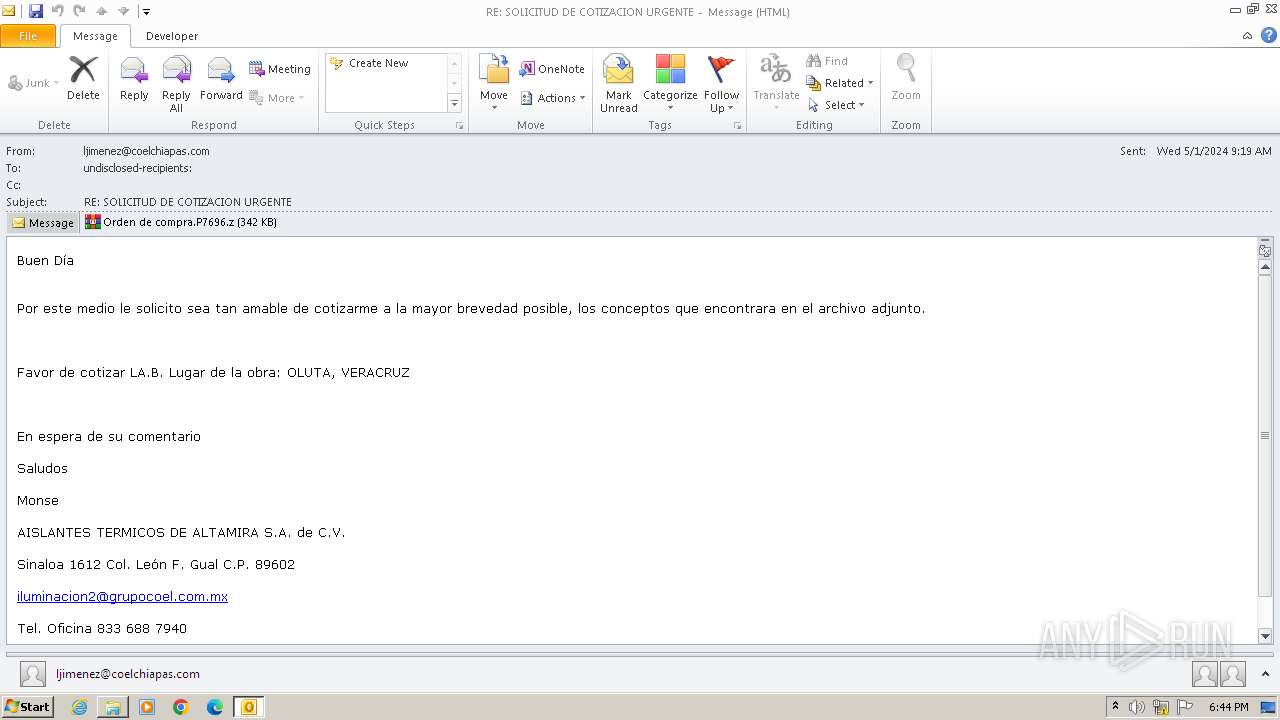Open Tags dialog launcher
The width and height of the screenshot is (1280, 720).
pos(738,126)
